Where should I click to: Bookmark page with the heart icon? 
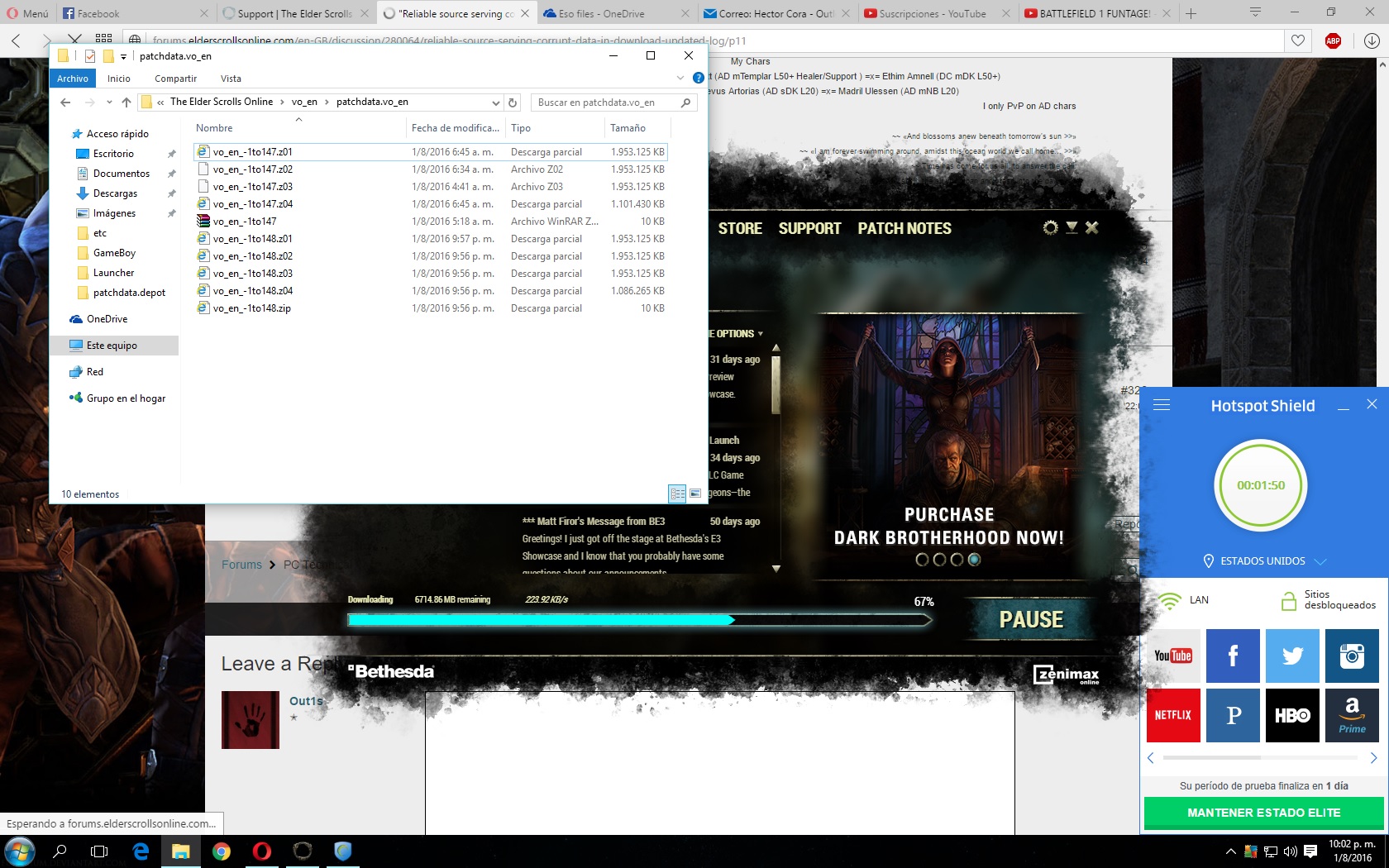[x=1298, y=41]
